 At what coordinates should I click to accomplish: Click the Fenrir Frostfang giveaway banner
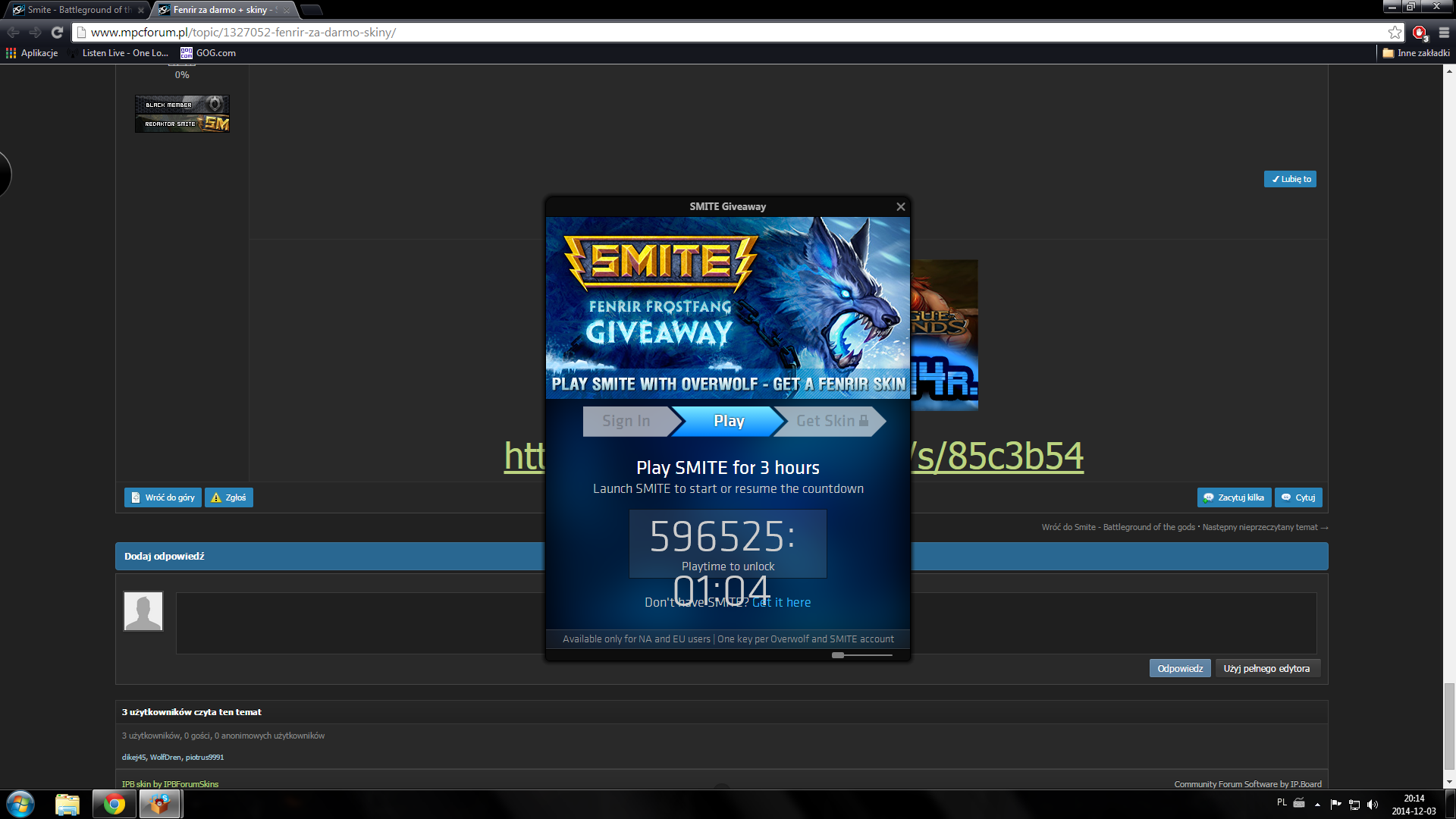pos(728,308)
